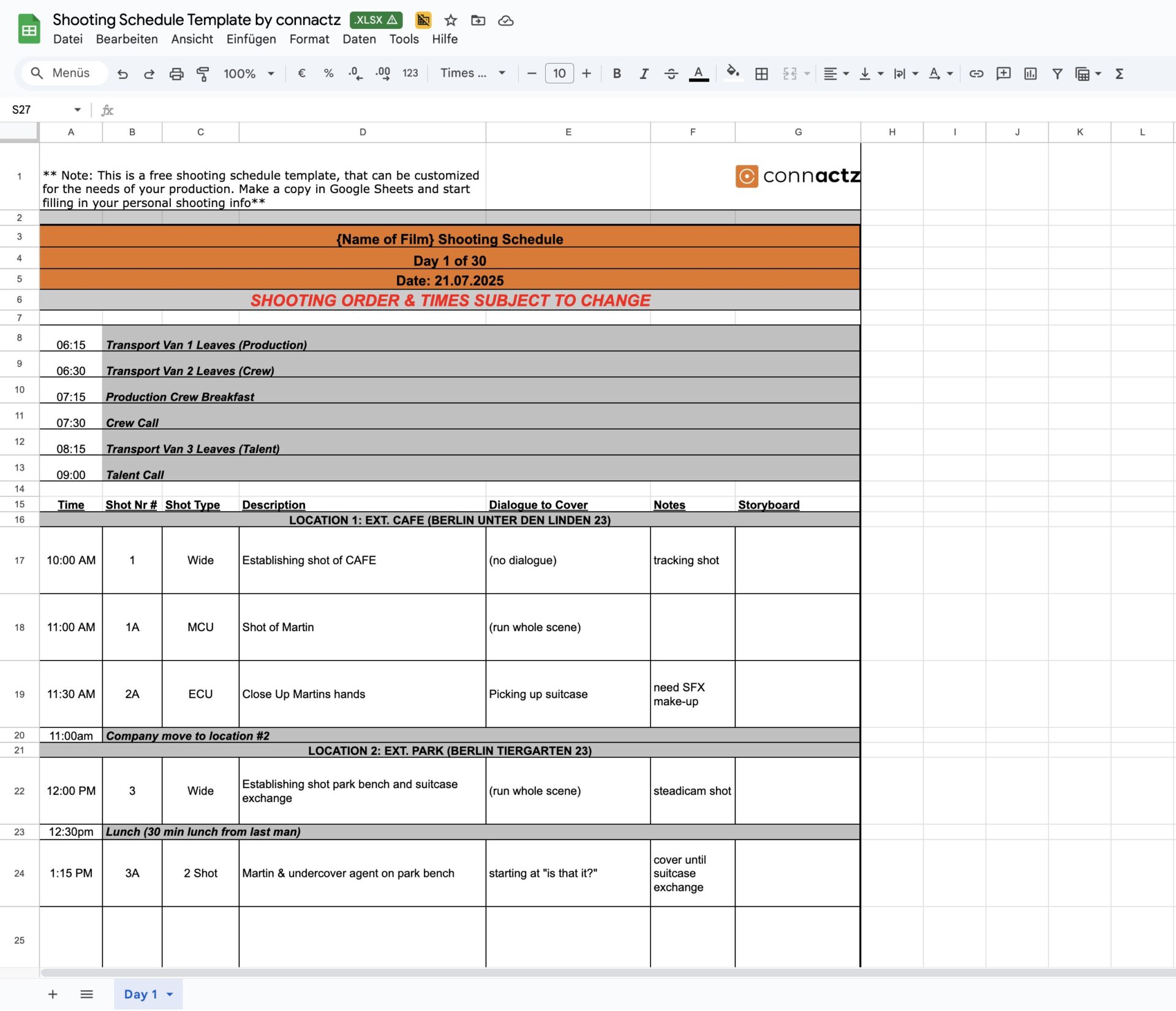Image resolution: width=1176 pixels, height=1011 pixels.
Task: Select the paint format roller icon
Action: pos(203,74)
